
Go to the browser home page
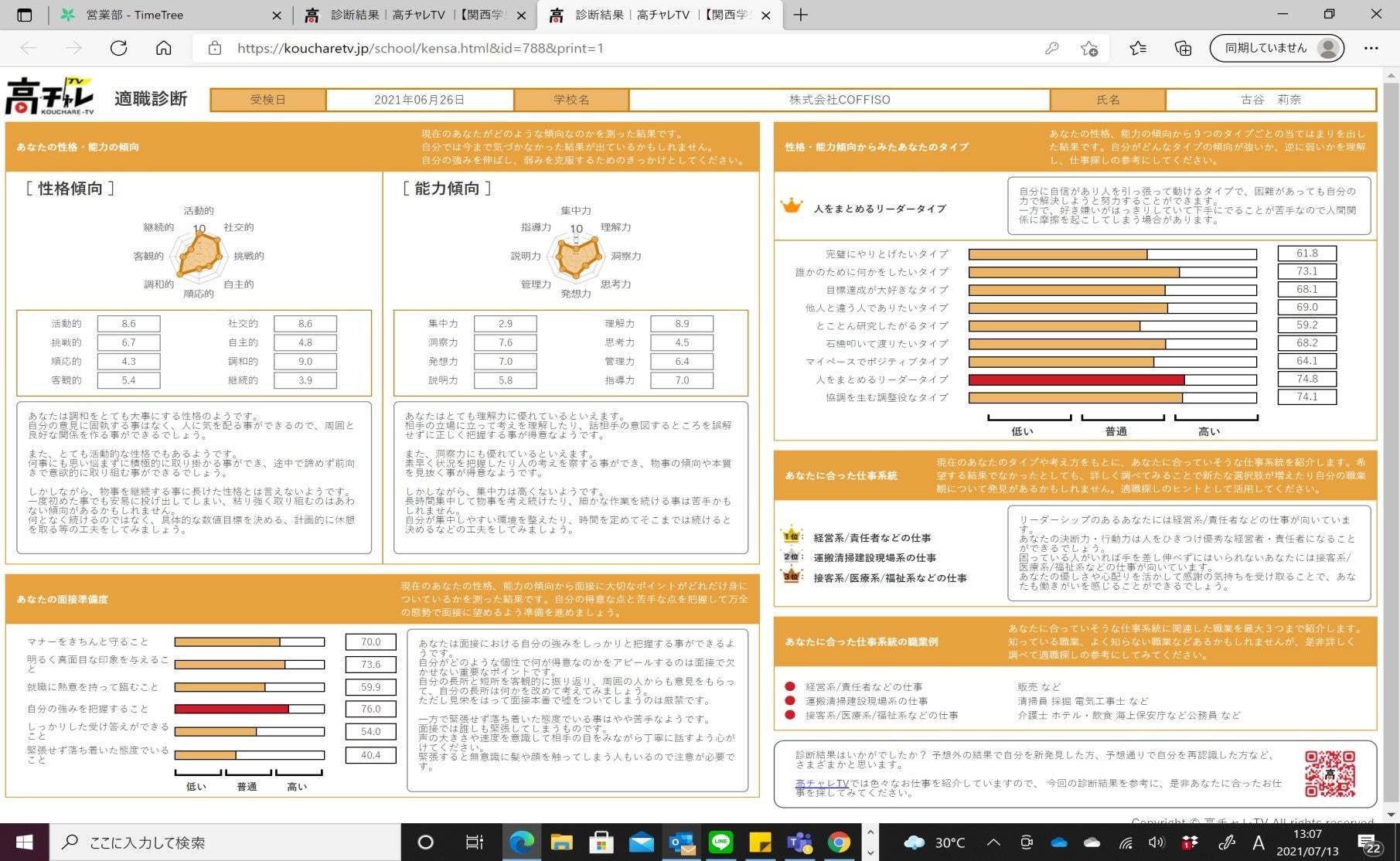[163, 48]
